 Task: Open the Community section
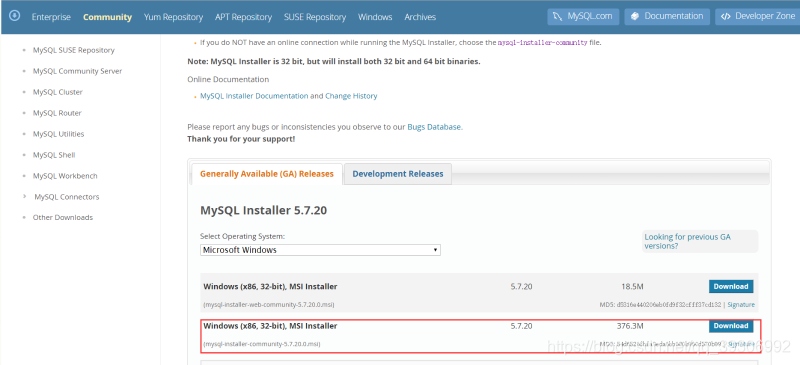[x=107, y=17]
